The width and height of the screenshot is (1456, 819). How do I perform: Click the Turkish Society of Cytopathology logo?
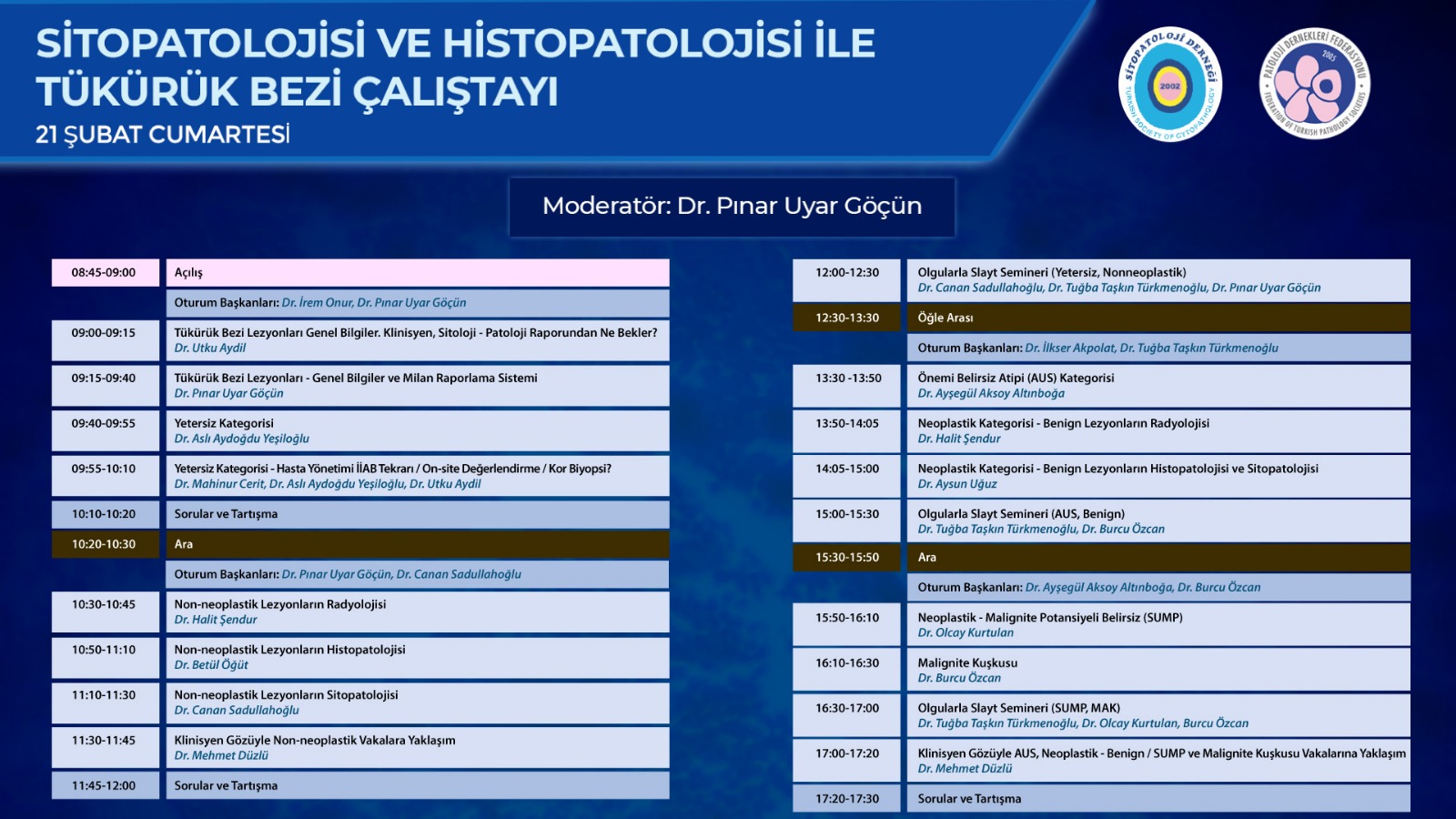[x=1169, y=85]
